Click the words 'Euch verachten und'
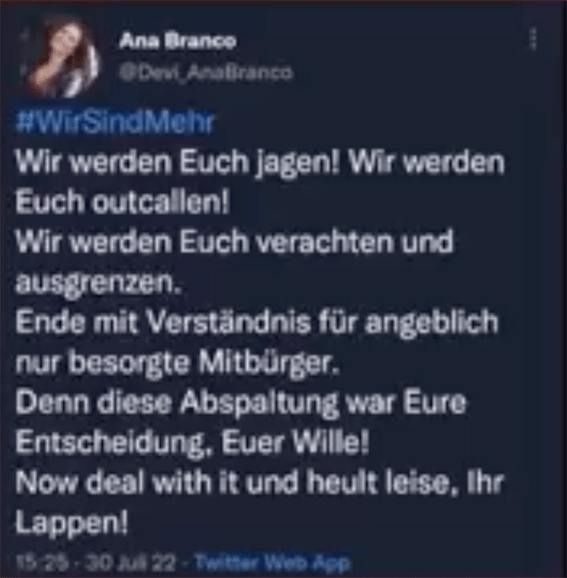This screenshot has height=578, width=567. [317, 242]
